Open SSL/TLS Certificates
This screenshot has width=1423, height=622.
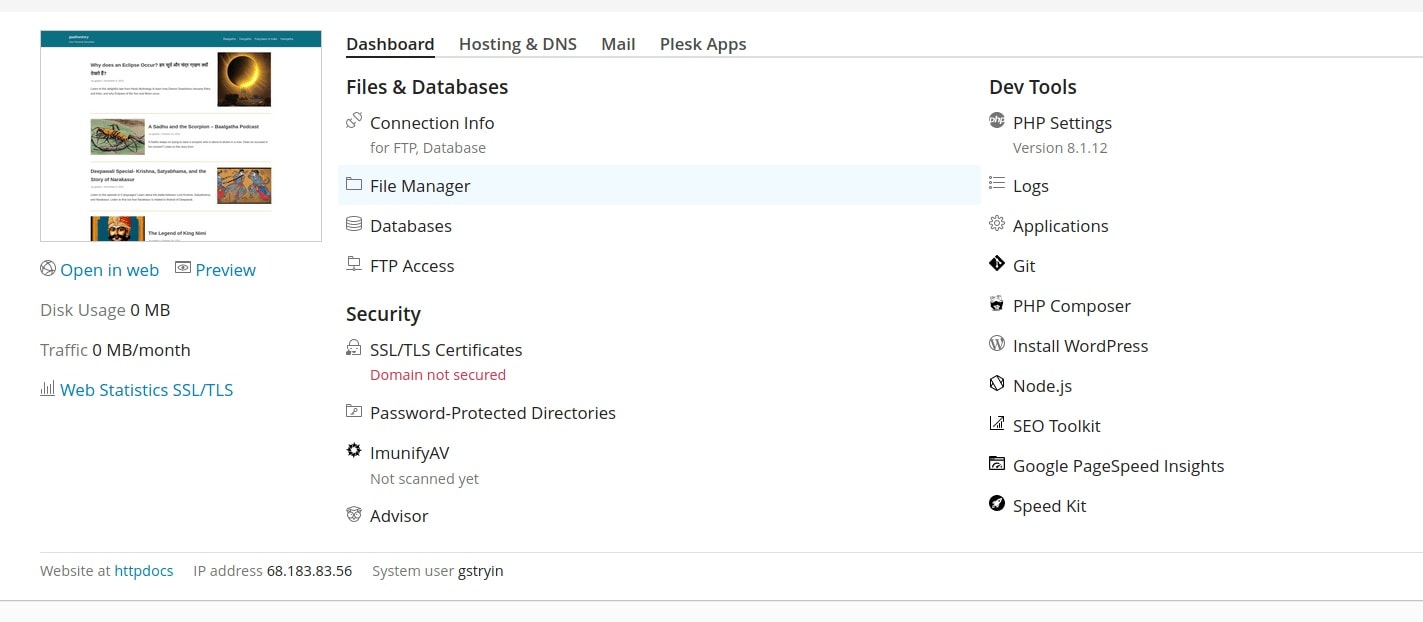tap(446, 350)
